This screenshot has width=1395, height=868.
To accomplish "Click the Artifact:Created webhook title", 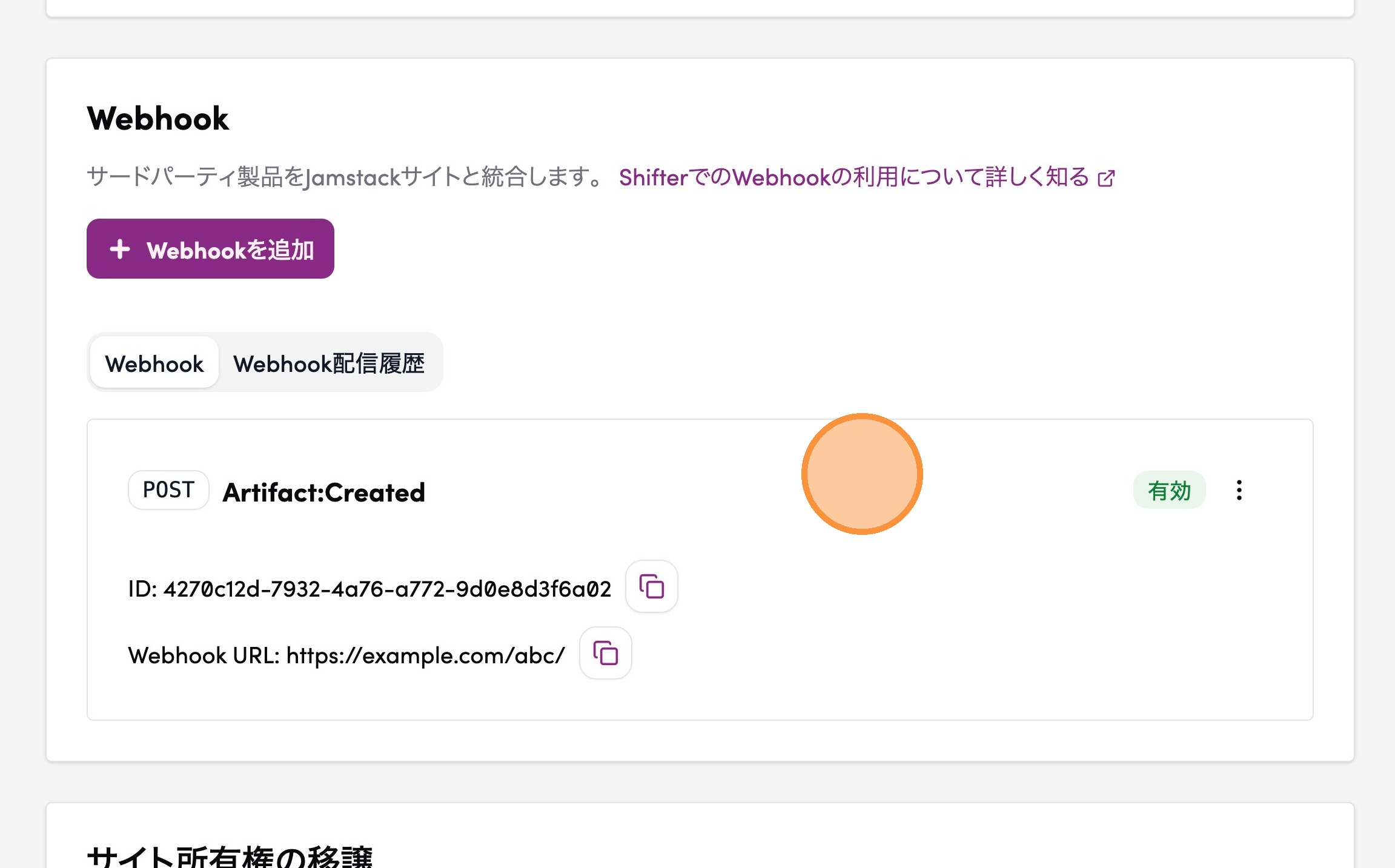I will click(323, 492).
